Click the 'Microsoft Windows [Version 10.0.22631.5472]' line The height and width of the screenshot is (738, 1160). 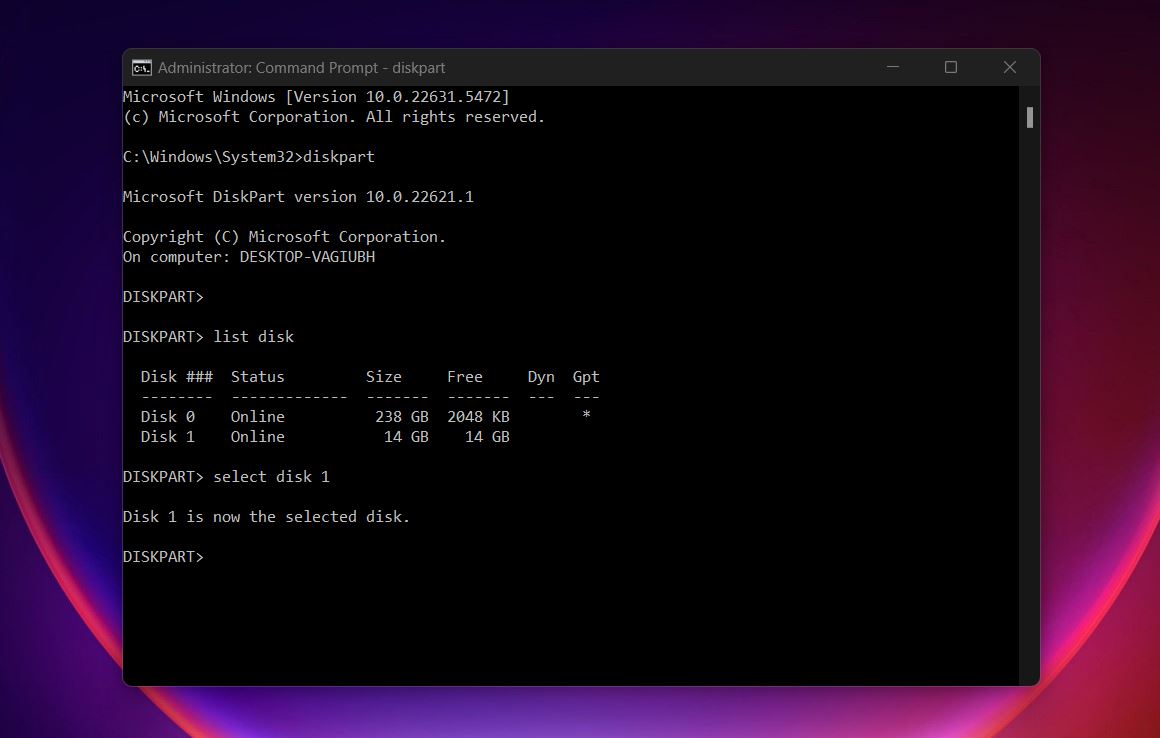316,97
